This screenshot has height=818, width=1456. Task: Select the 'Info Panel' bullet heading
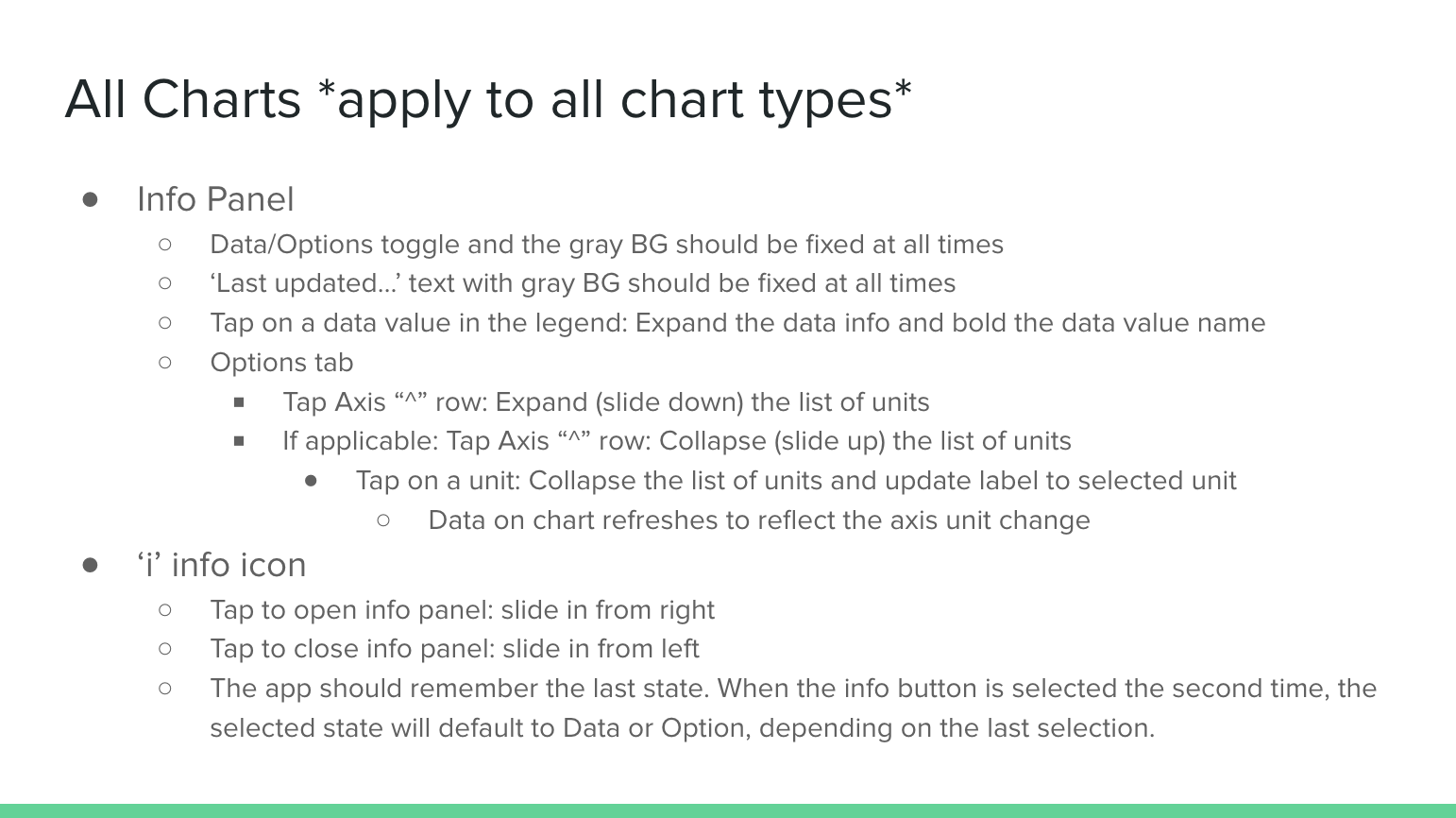(x=215, y=199)
